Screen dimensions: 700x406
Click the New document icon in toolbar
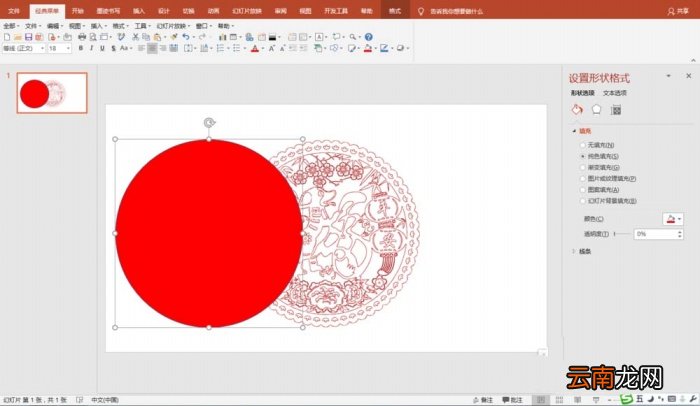[7, 37]
